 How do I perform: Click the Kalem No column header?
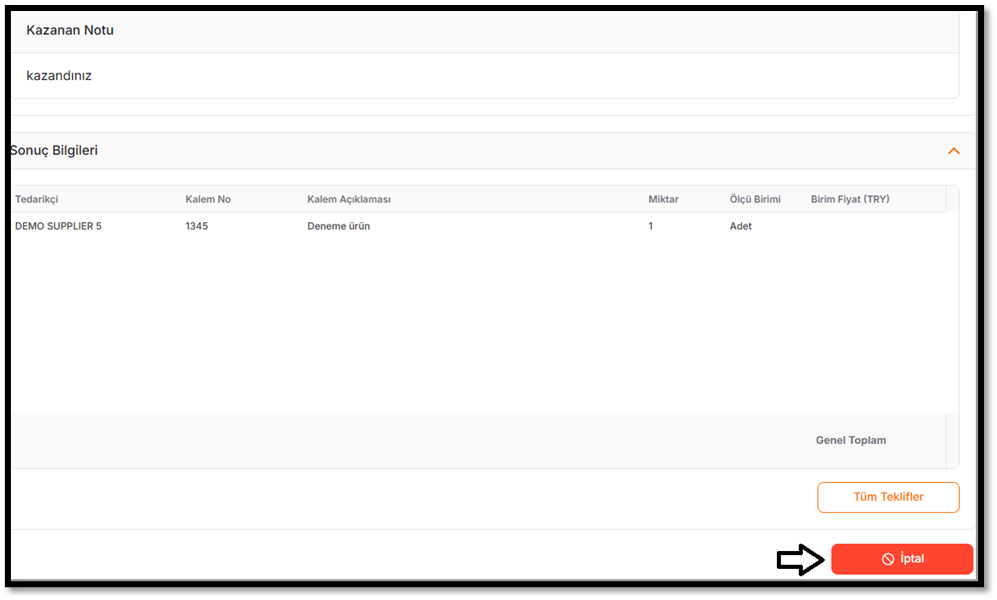pos(208,199)
